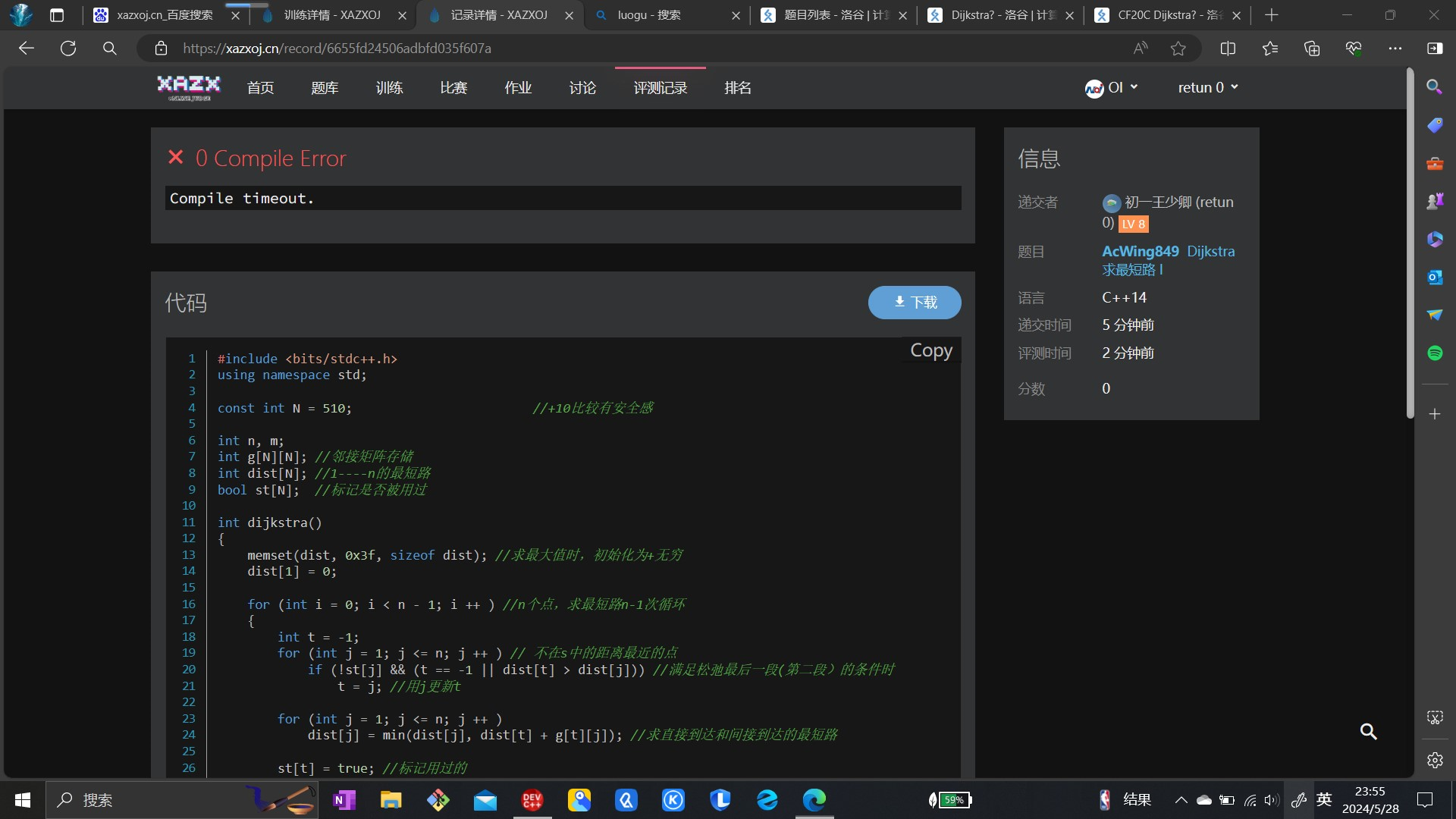1456x819 pixels.
Task: Open sidebar Tools briefcase icon
Action: [x=1434, y=163]
